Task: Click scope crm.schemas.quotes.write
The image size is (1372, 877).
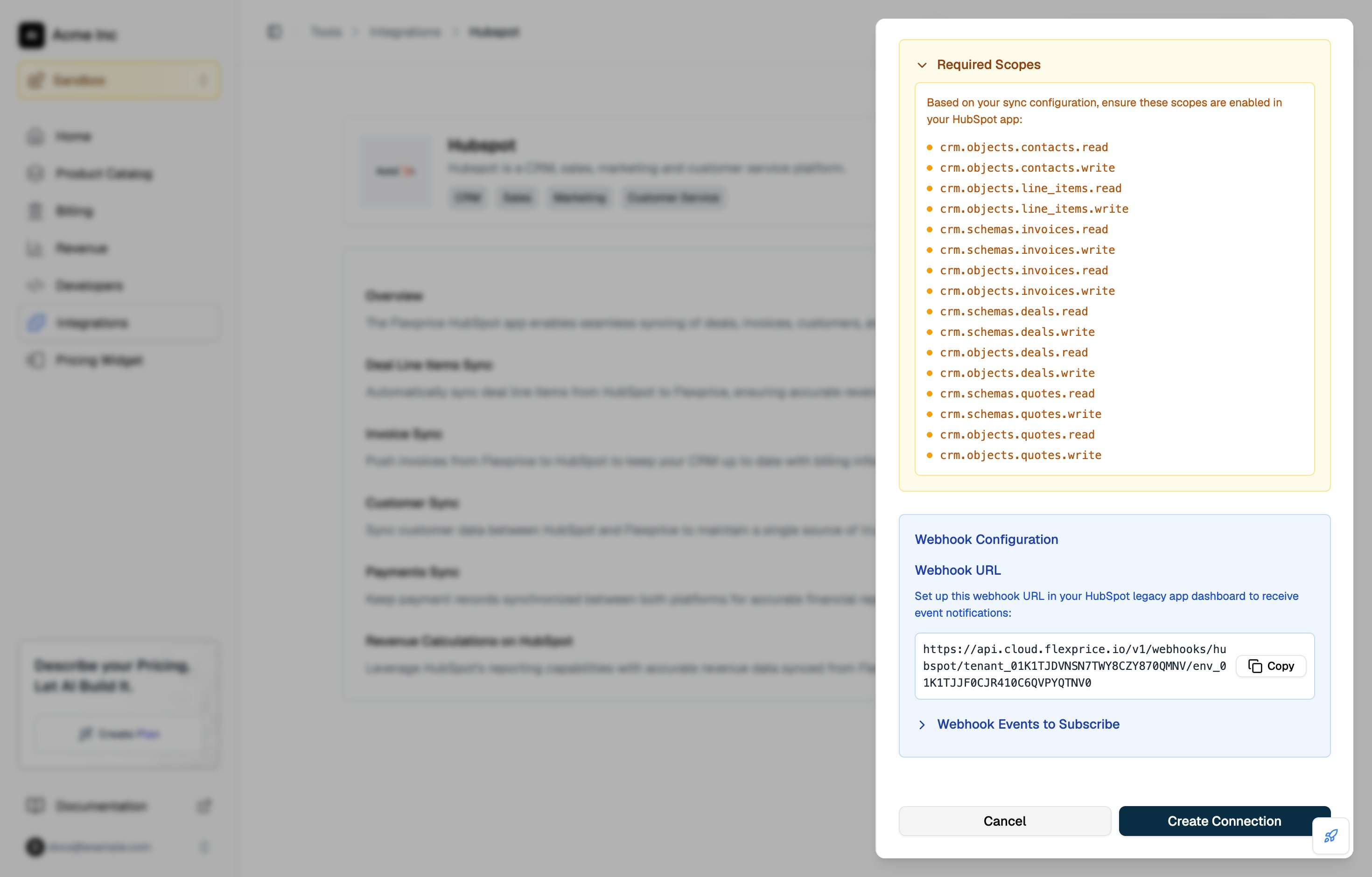Action: click(x=1021, y=414)
